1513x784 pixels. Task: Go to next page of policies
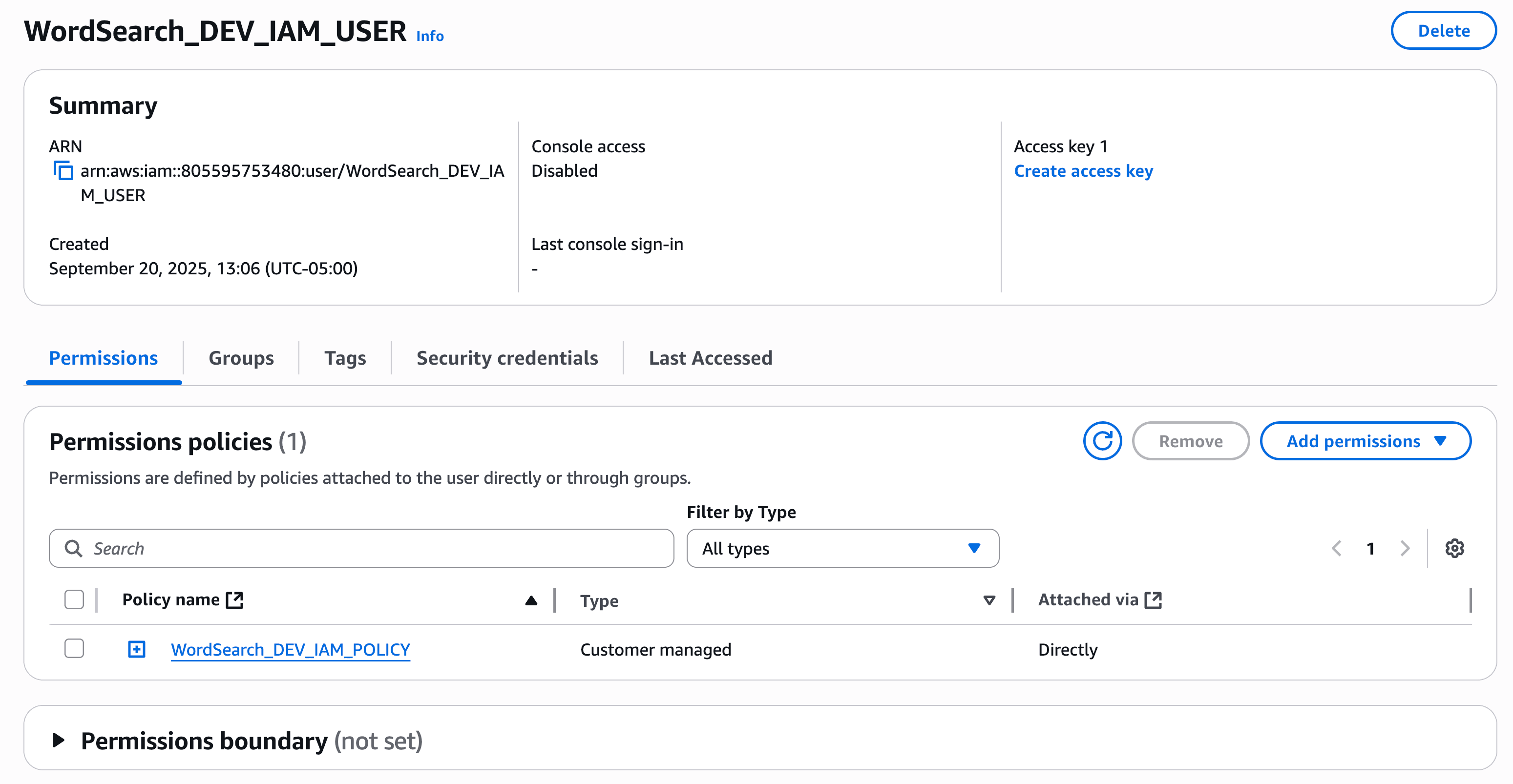coord(1405,548)
